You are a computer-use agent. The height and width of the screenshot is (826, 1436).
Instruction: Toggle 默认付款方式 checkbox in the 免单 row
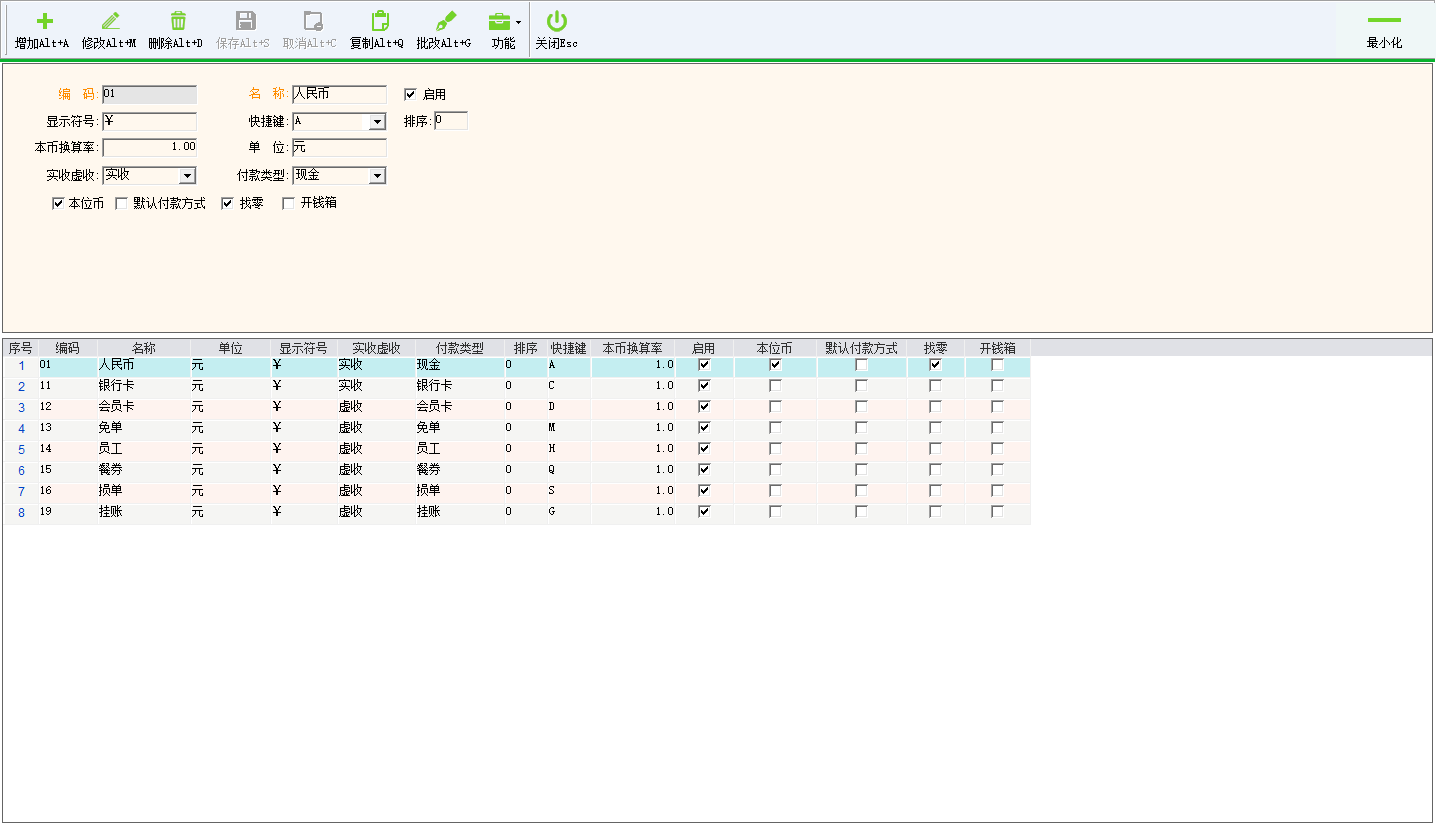(x=861, y=428)
